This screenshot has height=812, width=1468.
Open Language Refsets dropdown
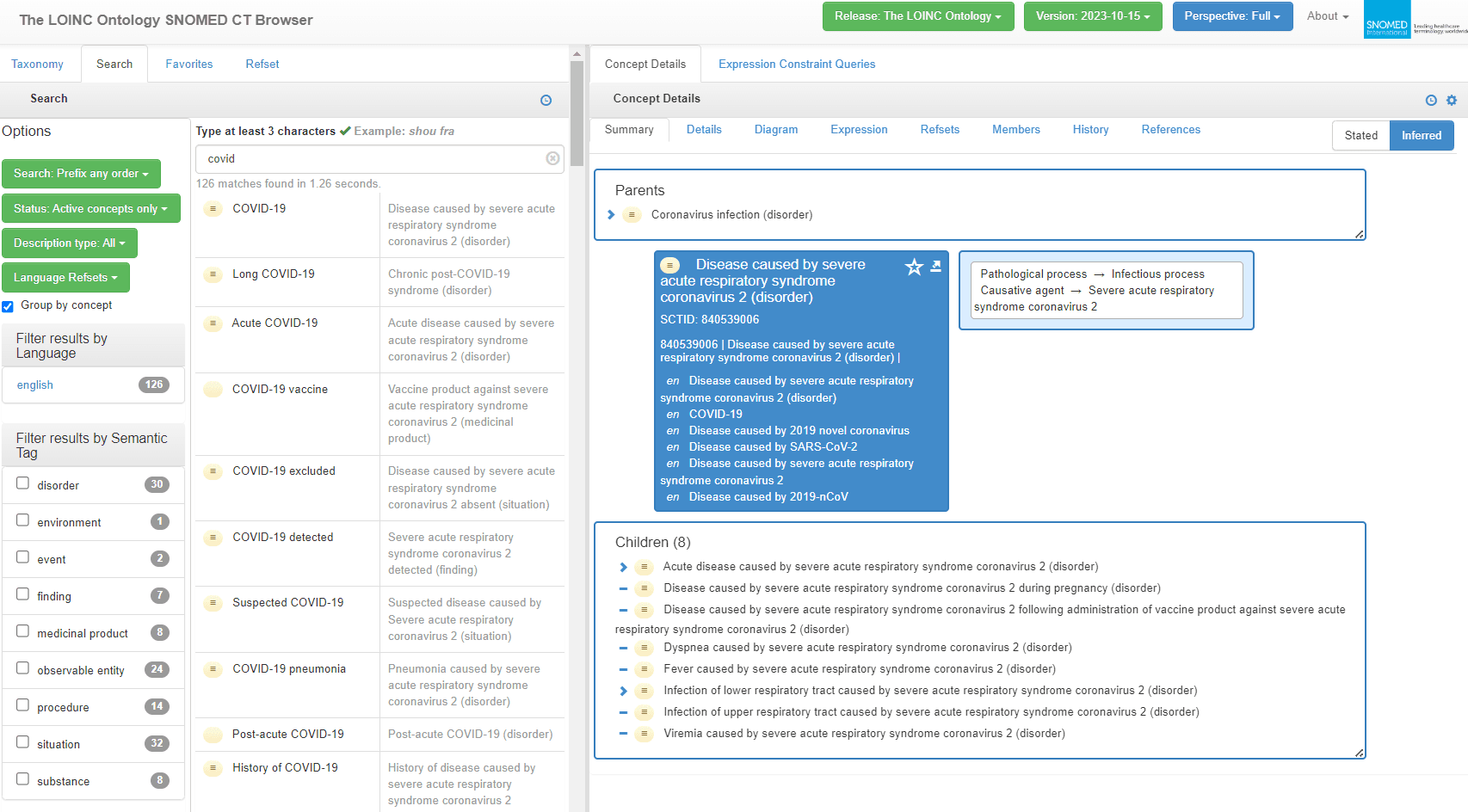(65, 277)
